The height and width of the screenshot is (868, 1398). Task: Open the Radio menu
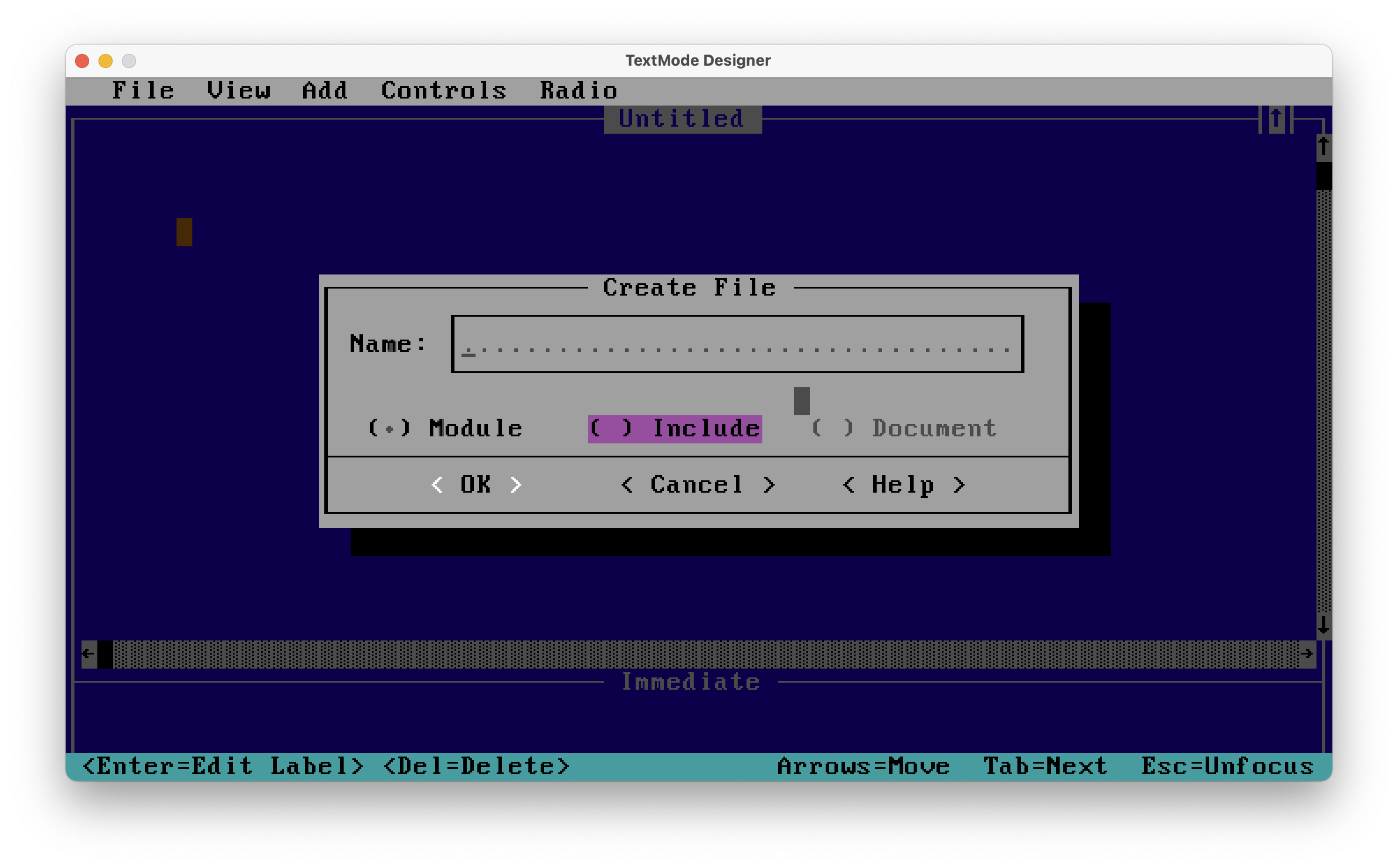pos(579,91)
